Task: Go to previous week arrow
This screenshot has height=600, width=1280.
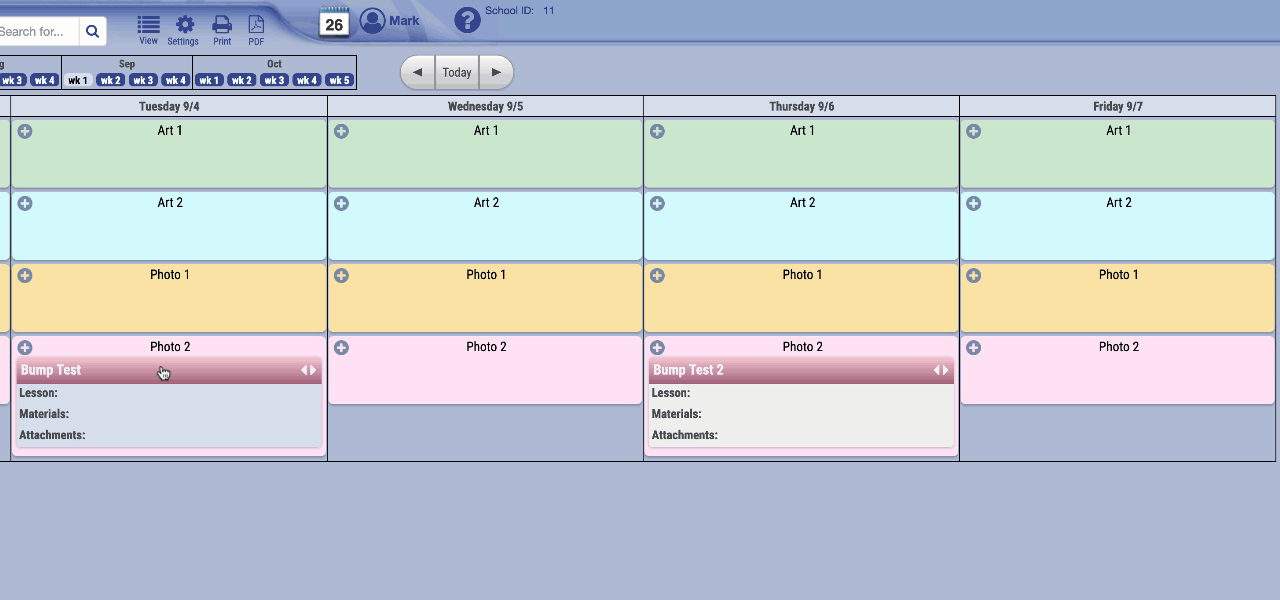Action: point(418,72)
